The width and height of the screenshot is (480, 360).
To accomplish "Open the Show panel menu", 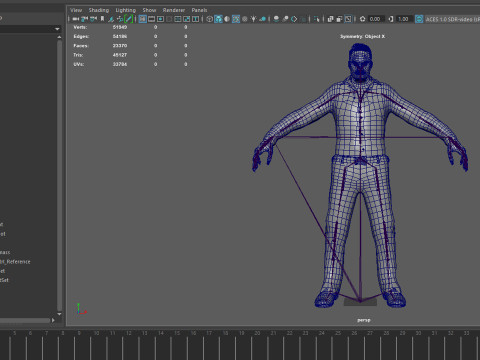I will (149, 10).
